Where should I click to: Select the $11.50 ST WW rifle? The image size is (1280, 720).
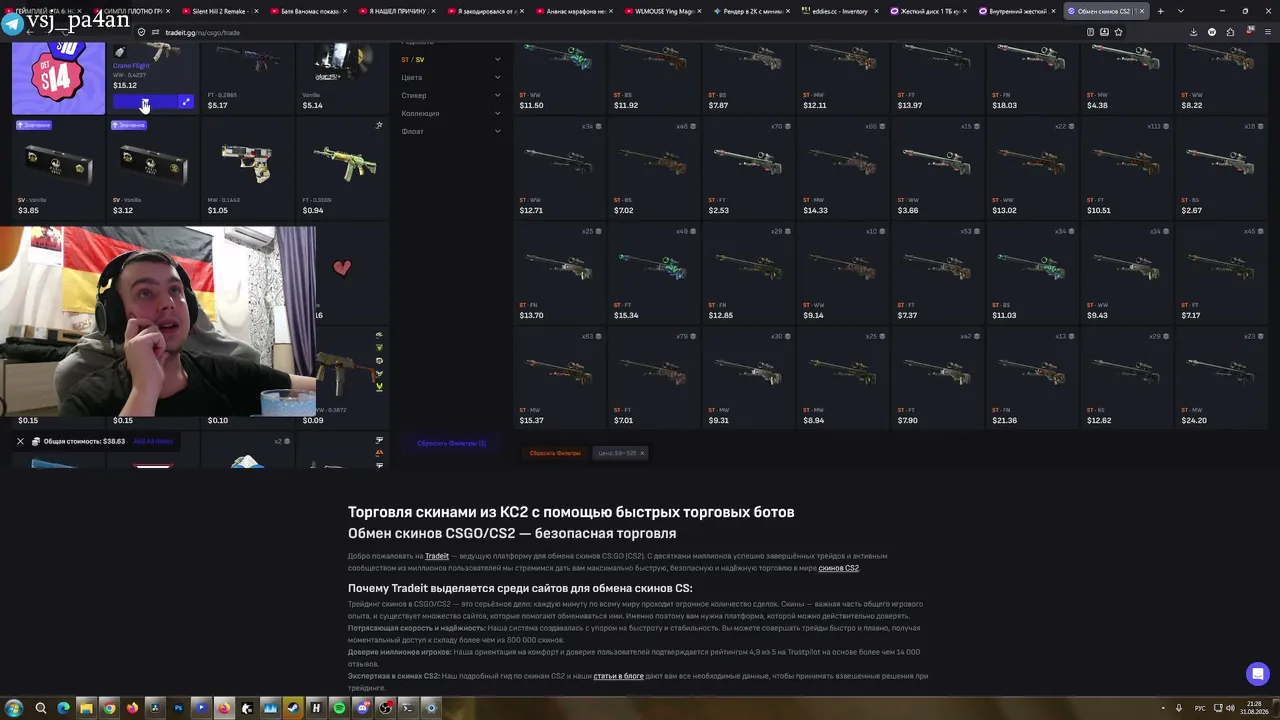tap(560, 78)
